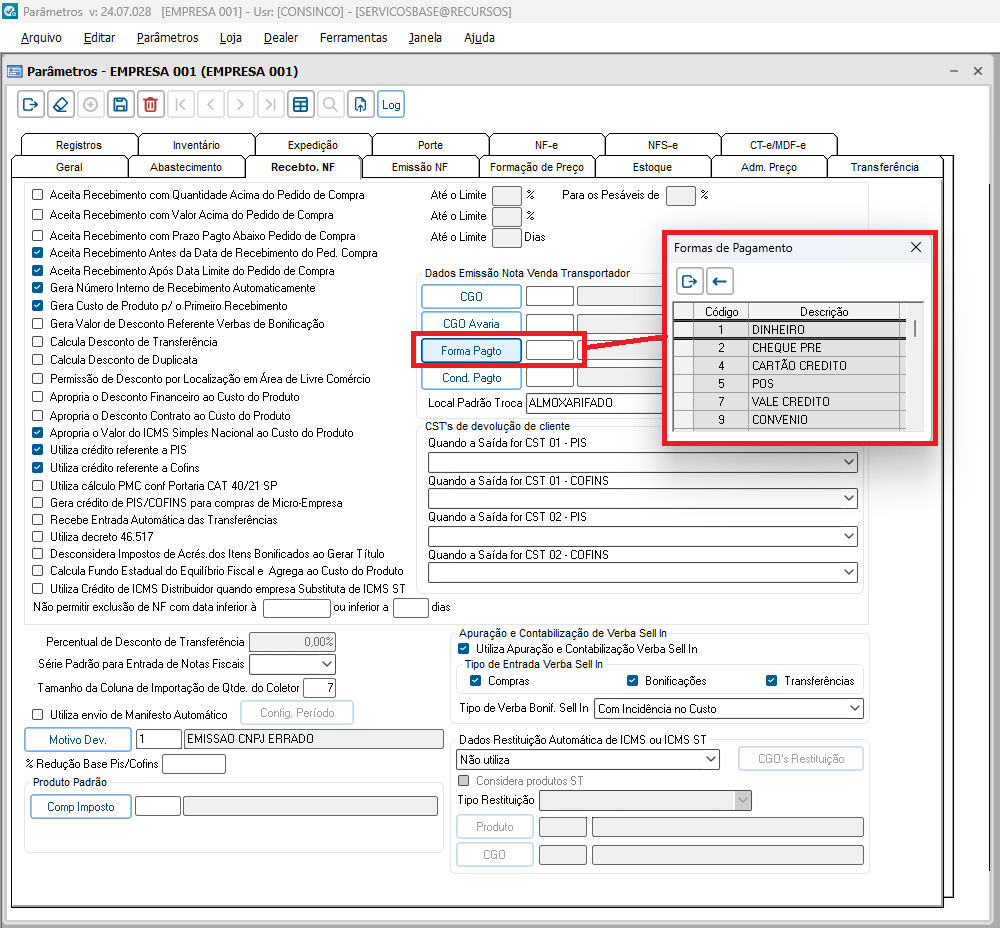Click the red trash delete icon

tap(151, 105)
